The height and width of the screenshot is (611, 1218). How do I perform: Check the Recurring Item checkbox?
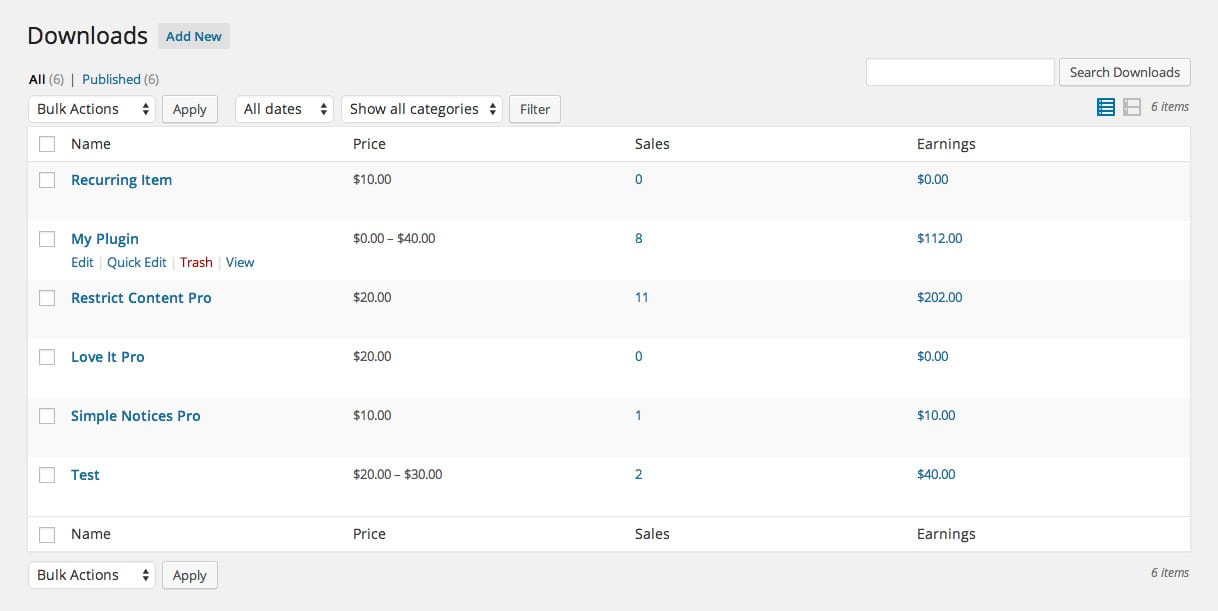[47, 180]
